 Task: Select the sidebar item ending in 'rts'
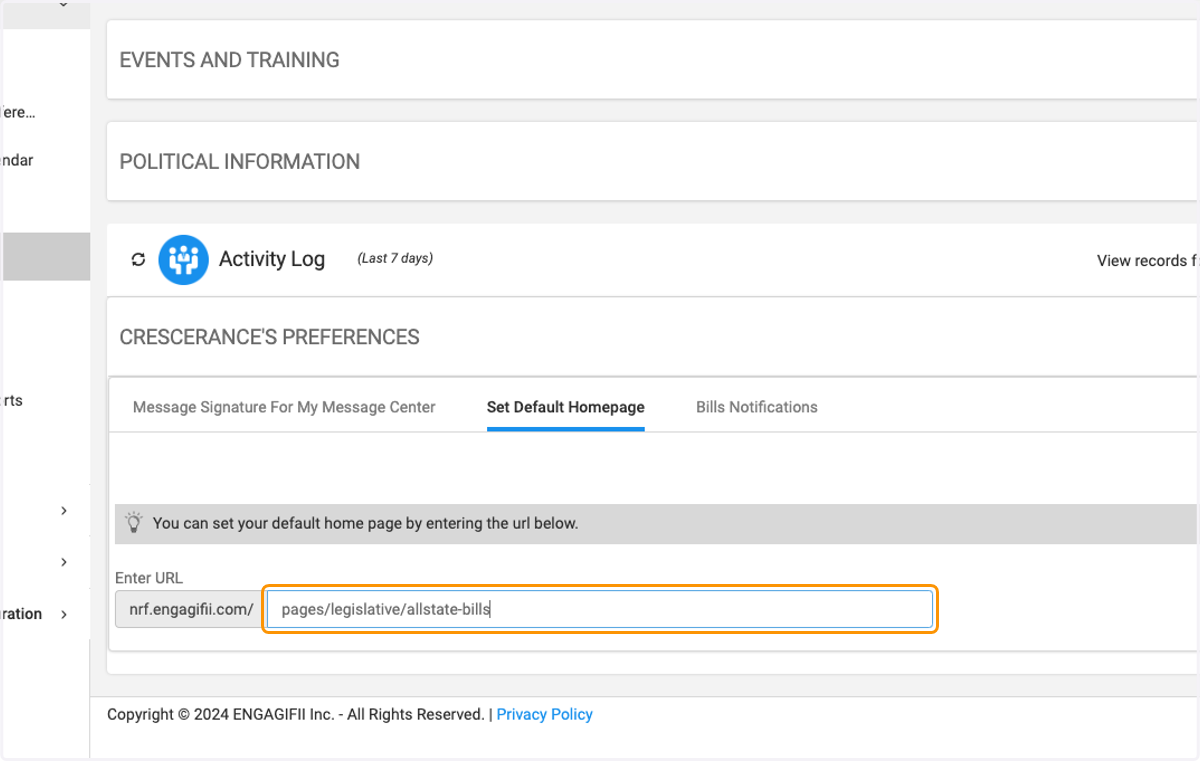12,400
